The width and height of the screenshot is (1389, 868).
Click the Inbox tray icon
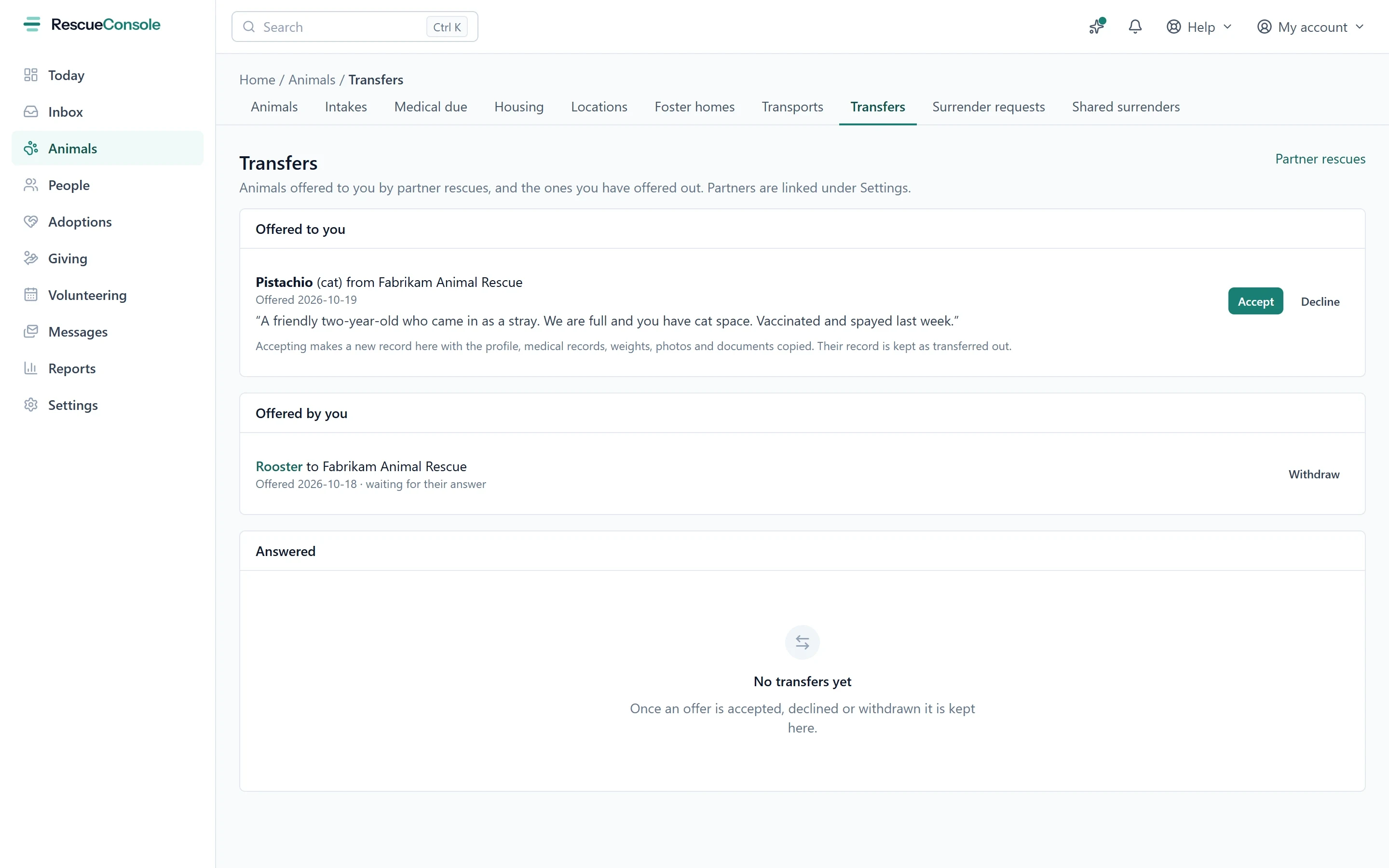click(x=31, y=112)
